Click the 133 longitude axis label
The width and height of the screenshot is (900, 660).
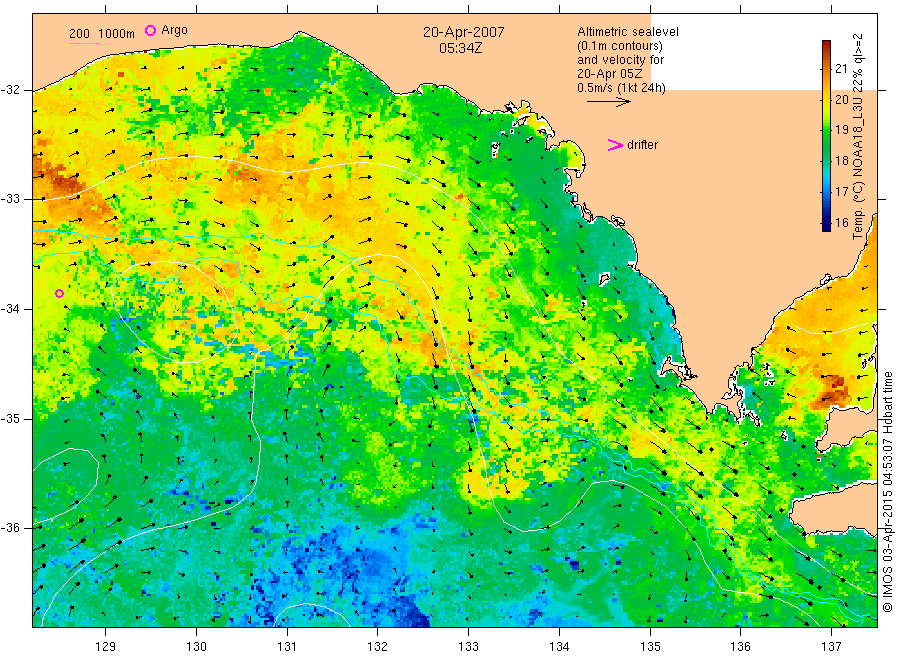click(468, 647)
